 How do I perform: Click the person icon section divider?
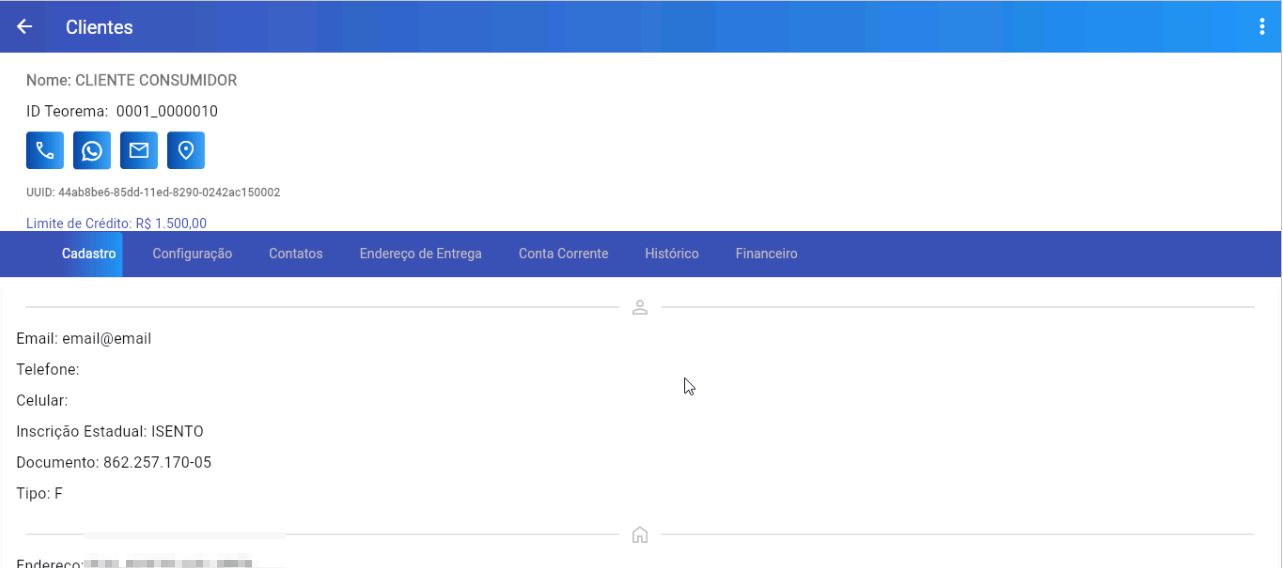(x=640, y=307)
